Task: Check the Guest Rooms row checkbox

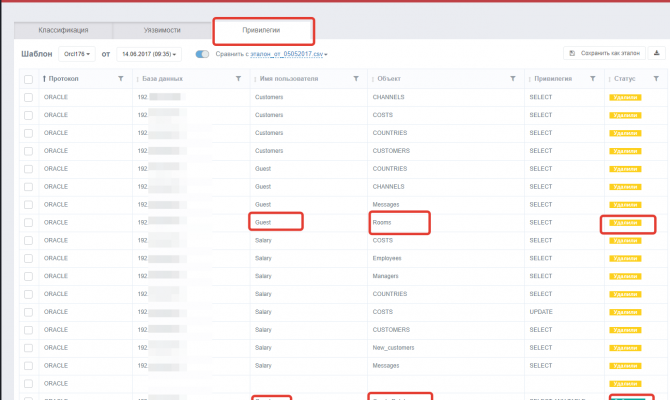Action: tap(29, 223)
